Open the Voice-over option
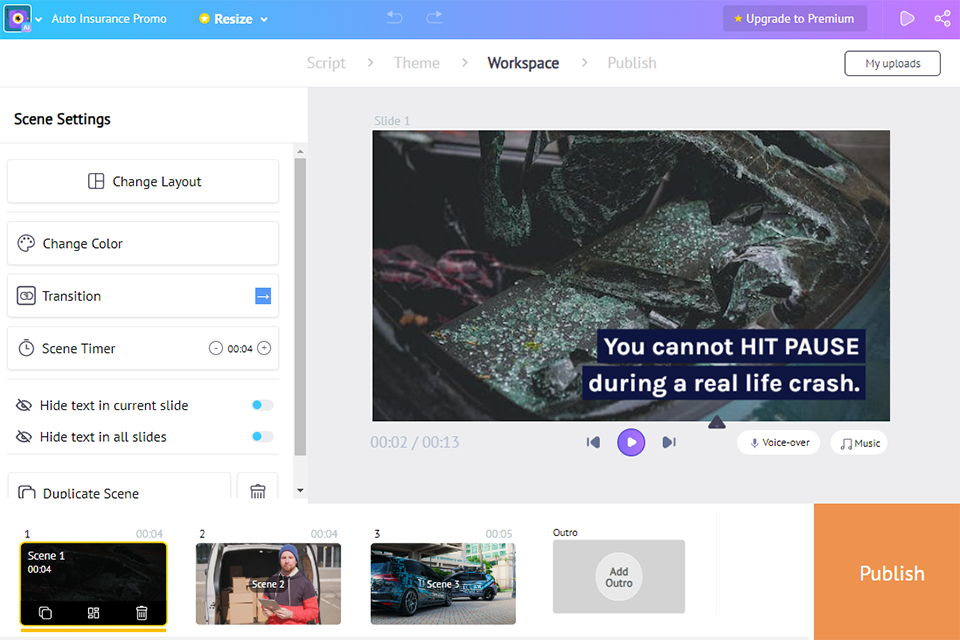Viewport: 960px width, 640px height. (779, 443)
